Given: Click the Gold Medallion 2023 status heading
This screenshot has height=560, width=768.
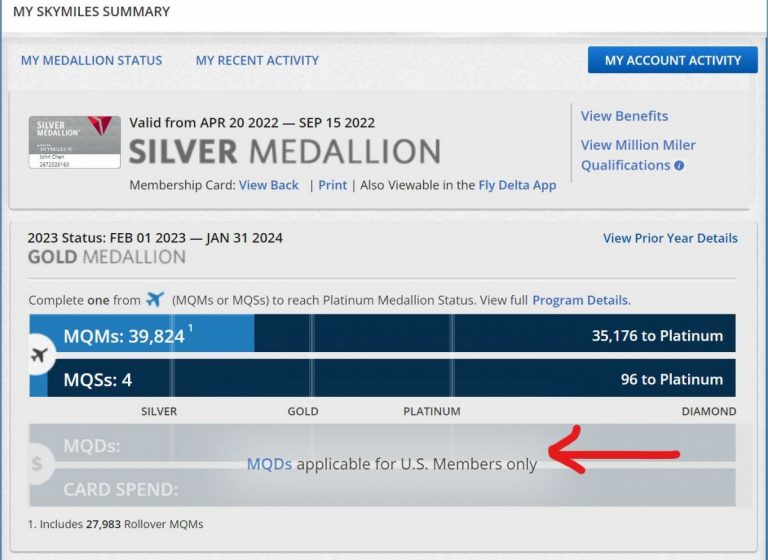Looking at the screenshot, I should pyautogui.click(x=107, y=257).
